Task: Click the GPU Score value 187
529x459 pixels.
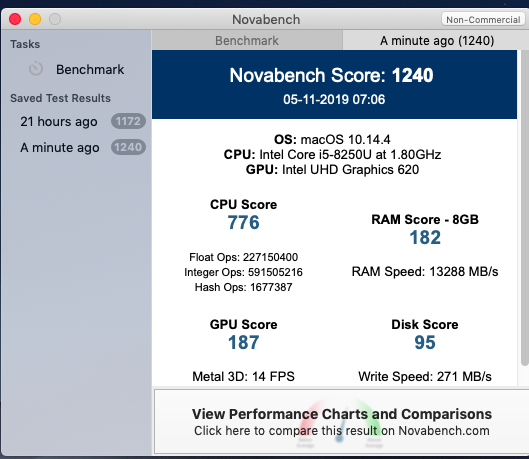Action: [244, 343]
